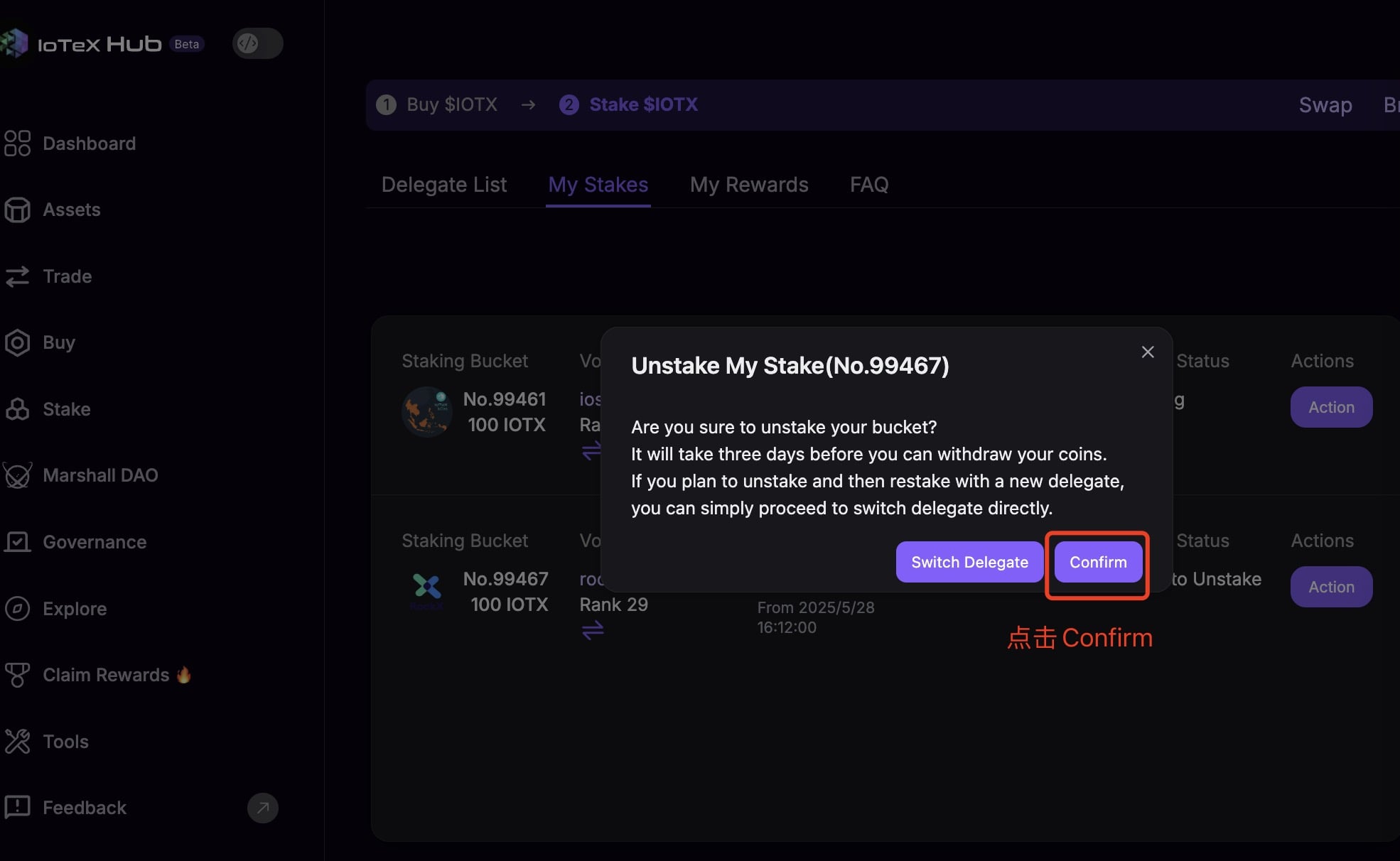Click the Tools wrench icon
The height and width of the screenshot is (861, 1400).
click(x=17, y=742)
